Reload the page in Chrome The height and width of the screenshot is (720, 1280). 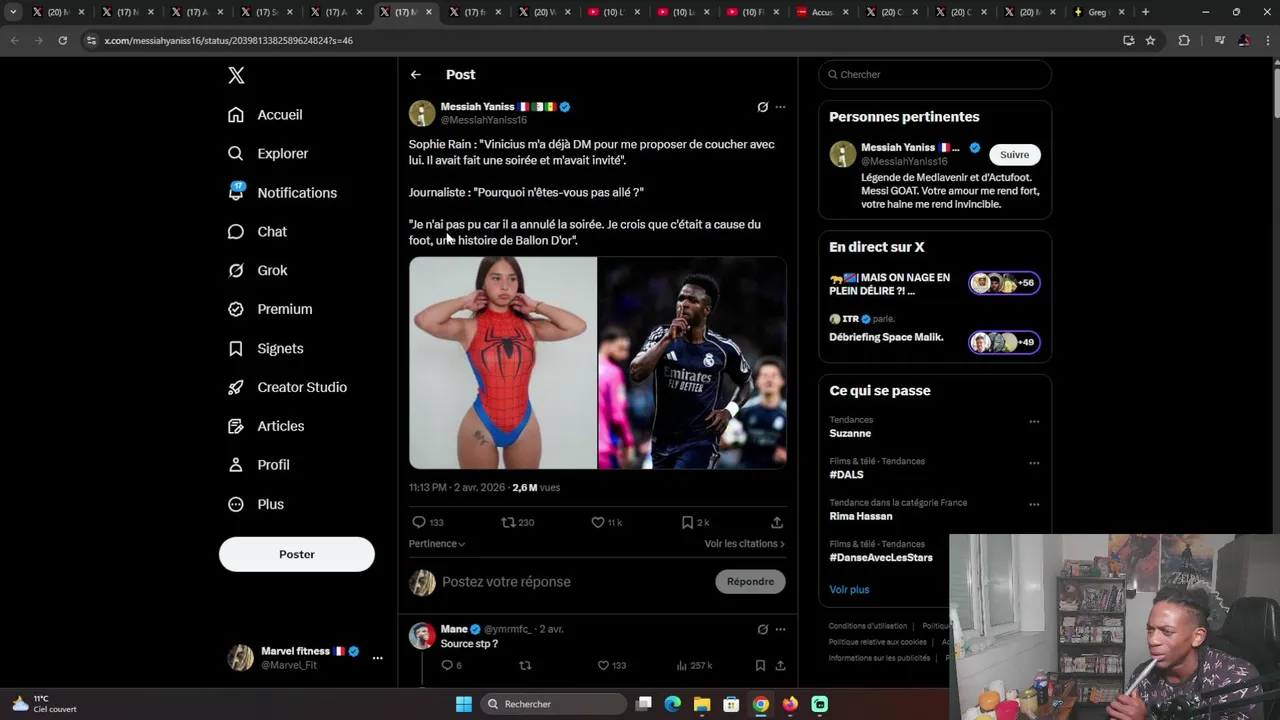coord(63,41)
